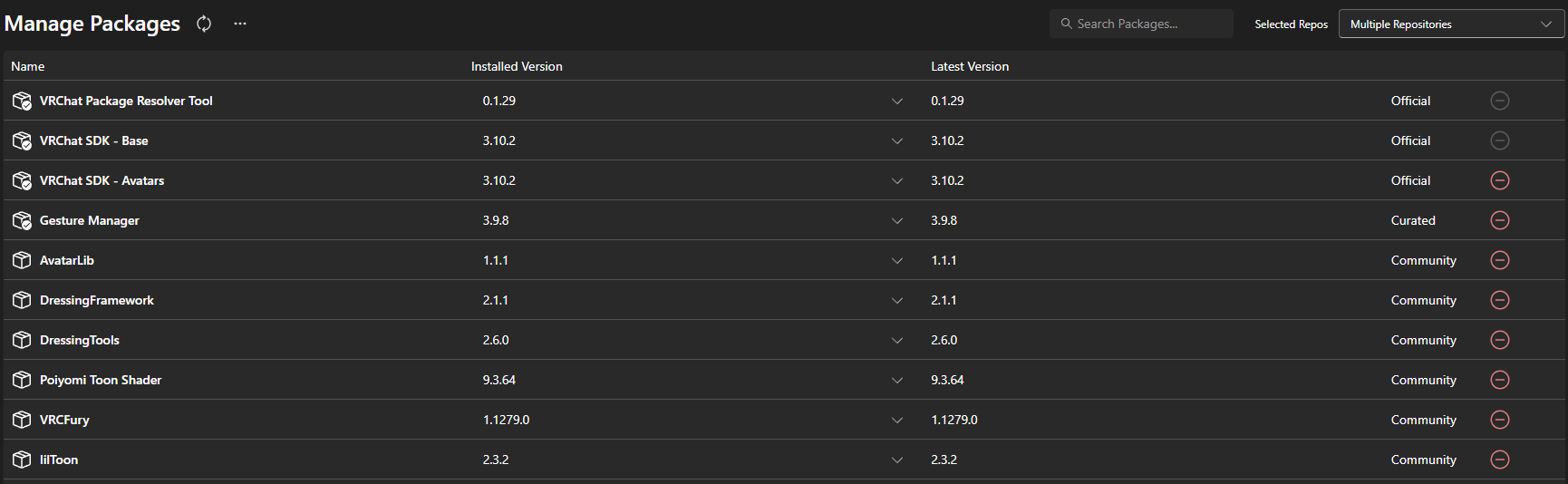Click the Installed Version column header
Screen dimensions: 1568x484
tap(517, 66)
